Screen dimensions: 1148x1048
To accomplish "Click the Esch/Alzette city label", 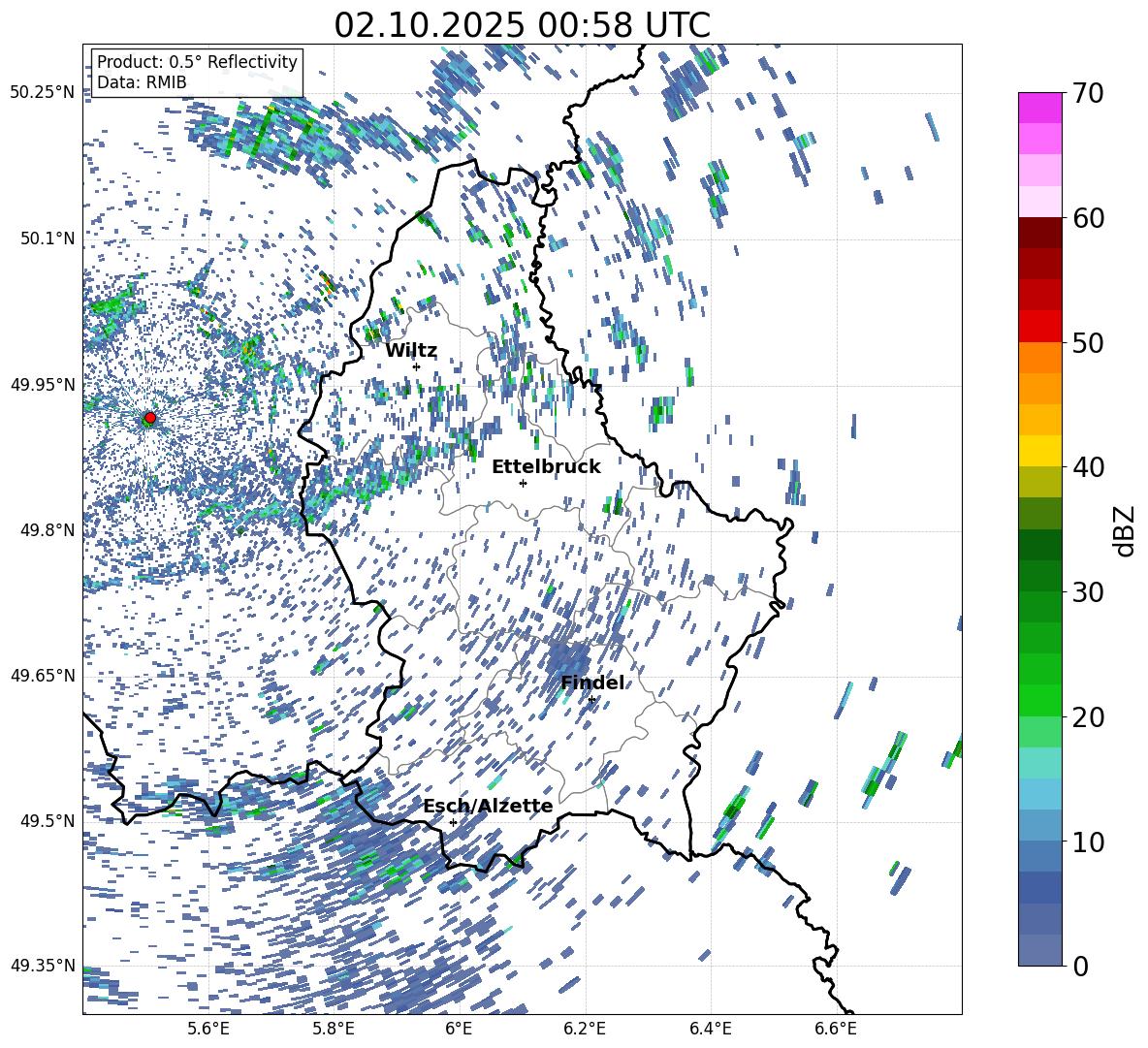I will coord(489,807).
